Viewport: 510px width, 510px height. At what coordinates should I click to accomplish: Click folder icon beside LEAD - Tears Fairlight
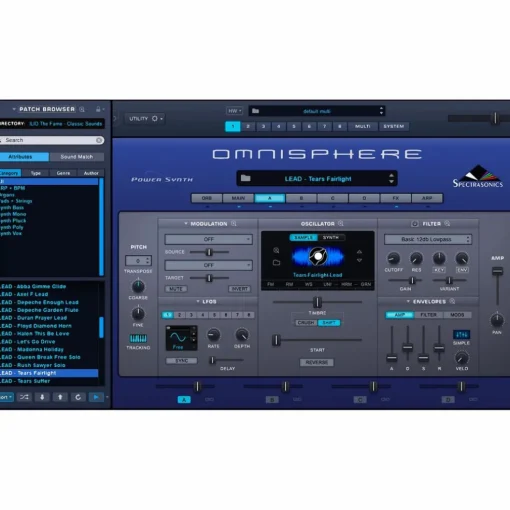(x=246, y=178)
